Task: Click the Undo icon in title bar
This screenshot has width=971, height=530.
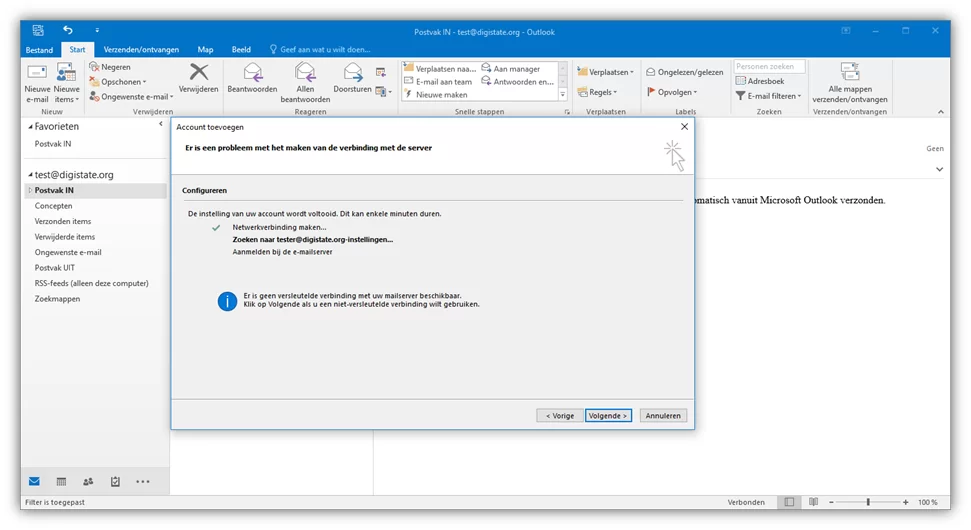Action: coord(67,30)
